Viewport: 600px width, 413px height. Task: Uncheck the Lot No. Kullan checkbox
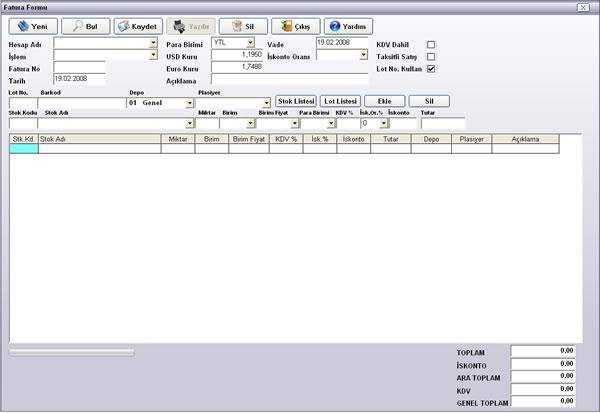pos(431,69)
